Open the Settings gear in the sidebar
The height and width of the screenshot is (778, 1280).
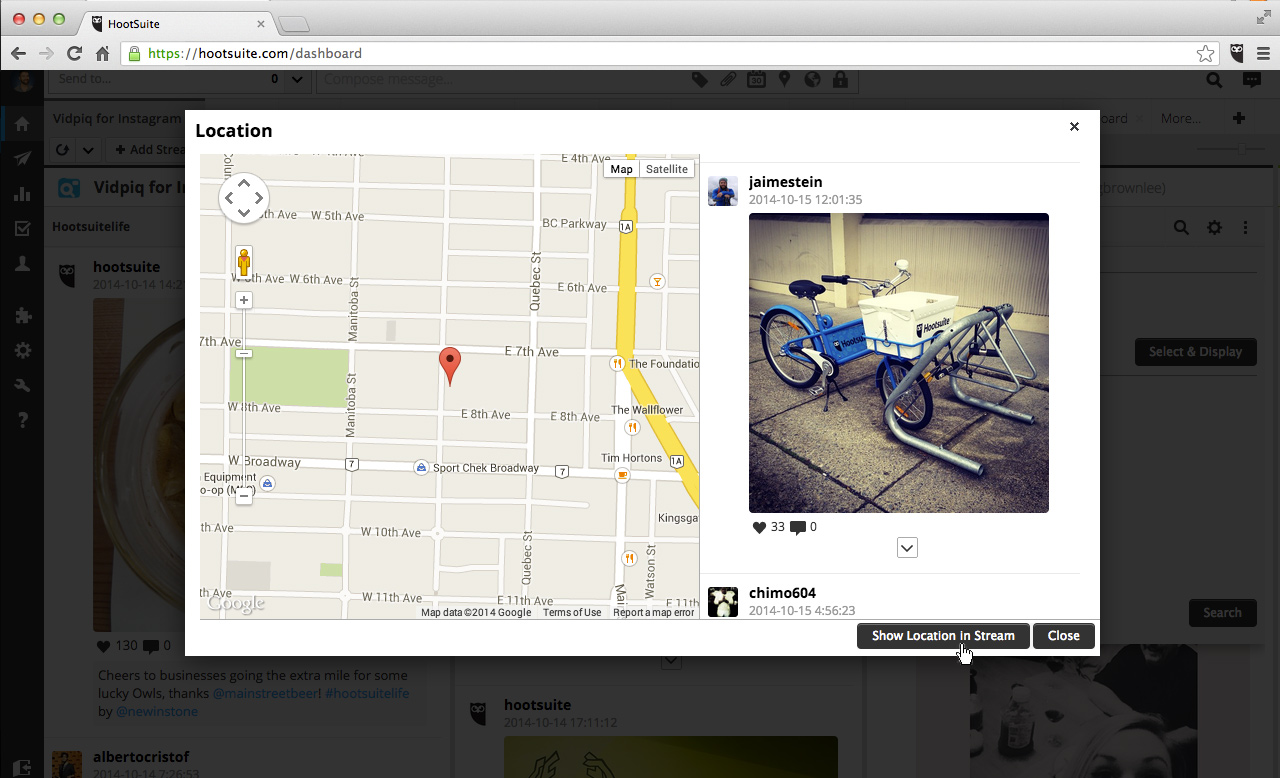pos(22,350)
